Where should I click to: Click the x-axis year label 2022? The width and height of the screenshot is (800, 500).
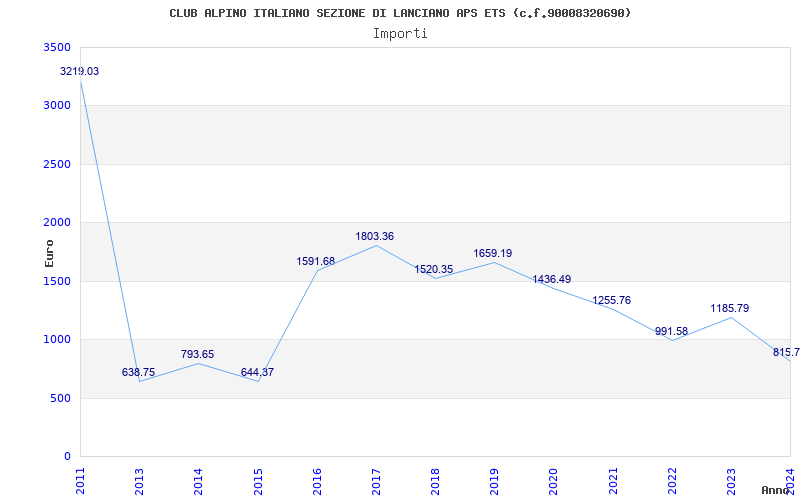672,482
